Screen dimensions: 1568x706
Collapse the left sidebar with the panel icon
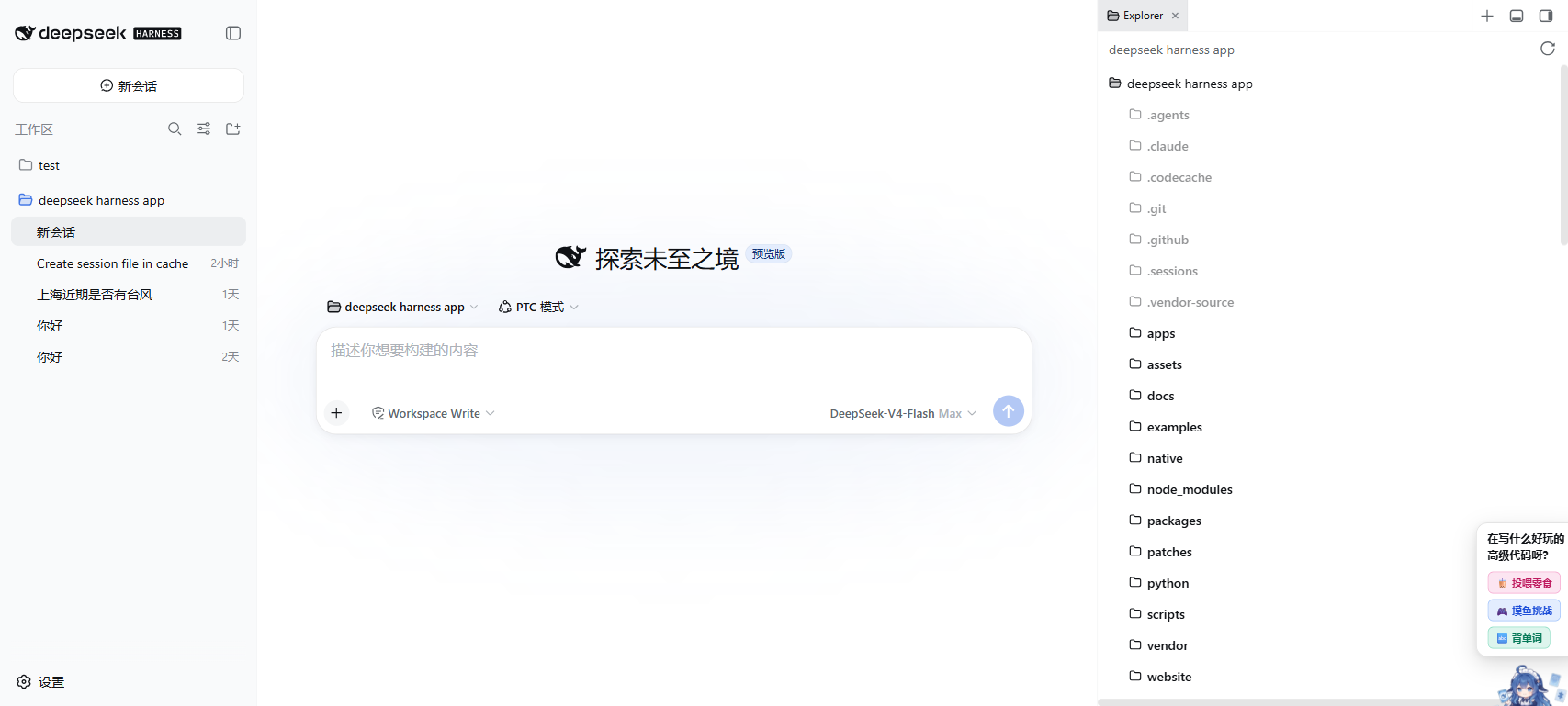coord(233,33)
